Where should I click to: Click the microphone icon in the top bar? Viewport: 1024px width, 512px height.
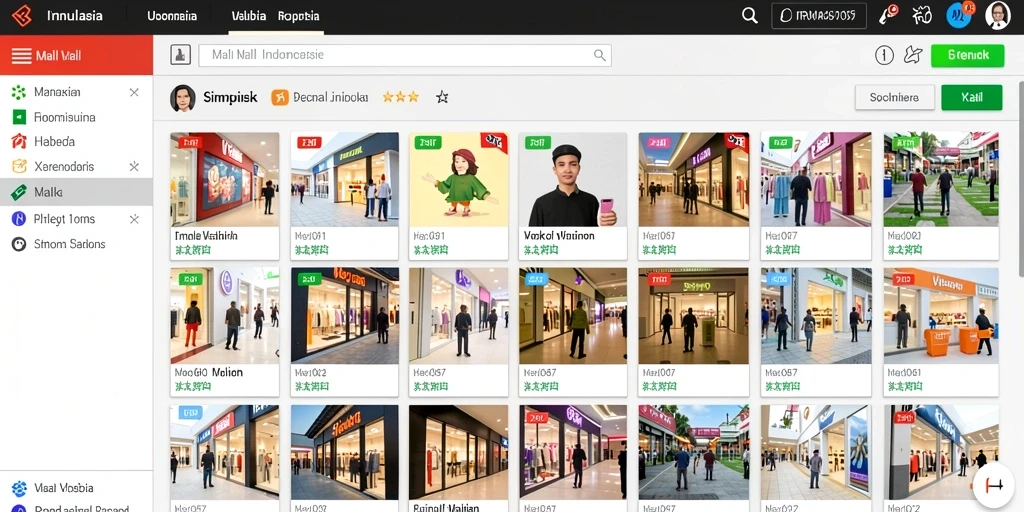click(x=888, y=15)
